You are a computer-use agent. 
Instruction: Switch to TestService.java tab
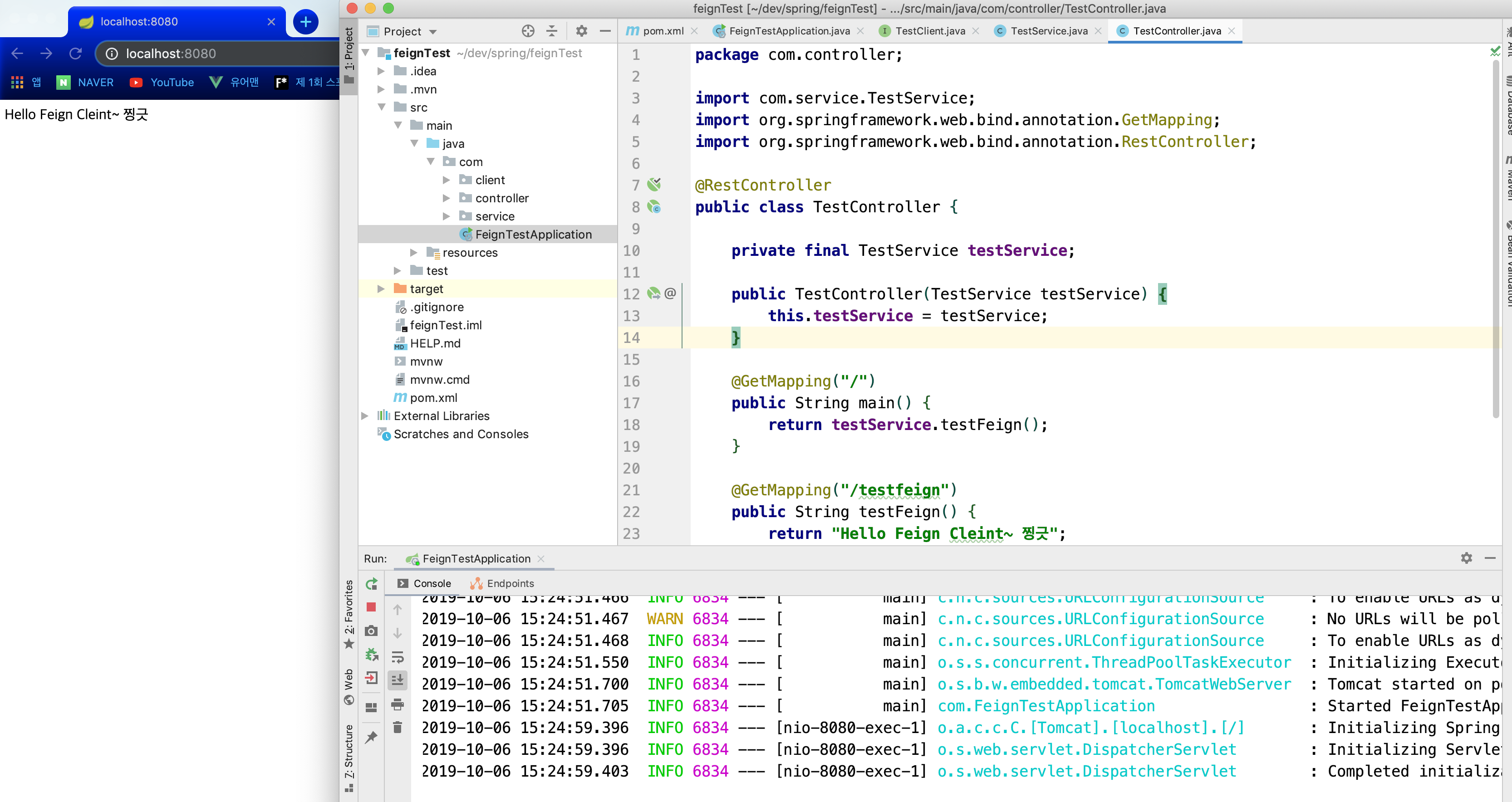1048,31
